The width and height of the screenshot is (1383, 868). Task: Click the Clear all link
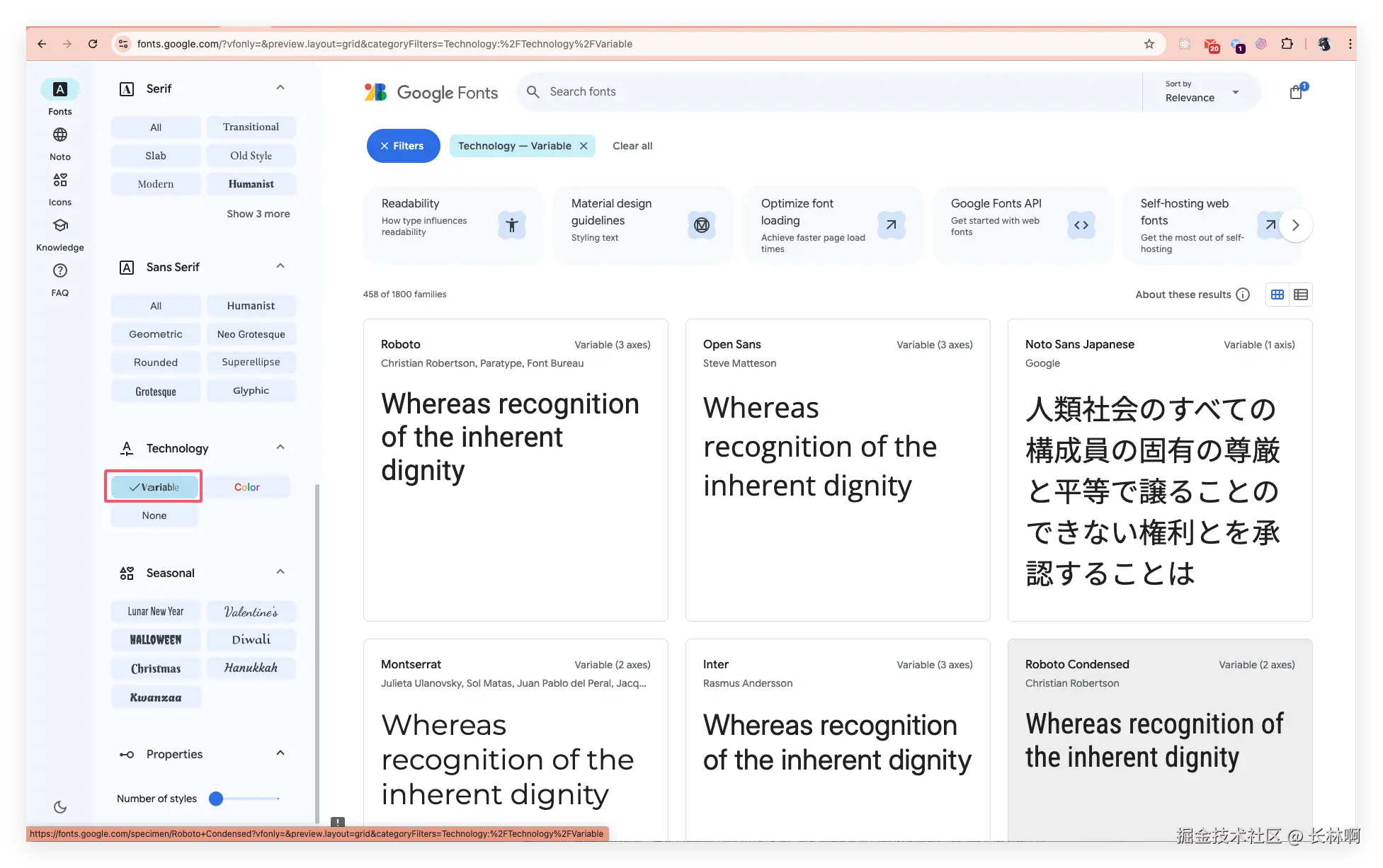(632, 146)
